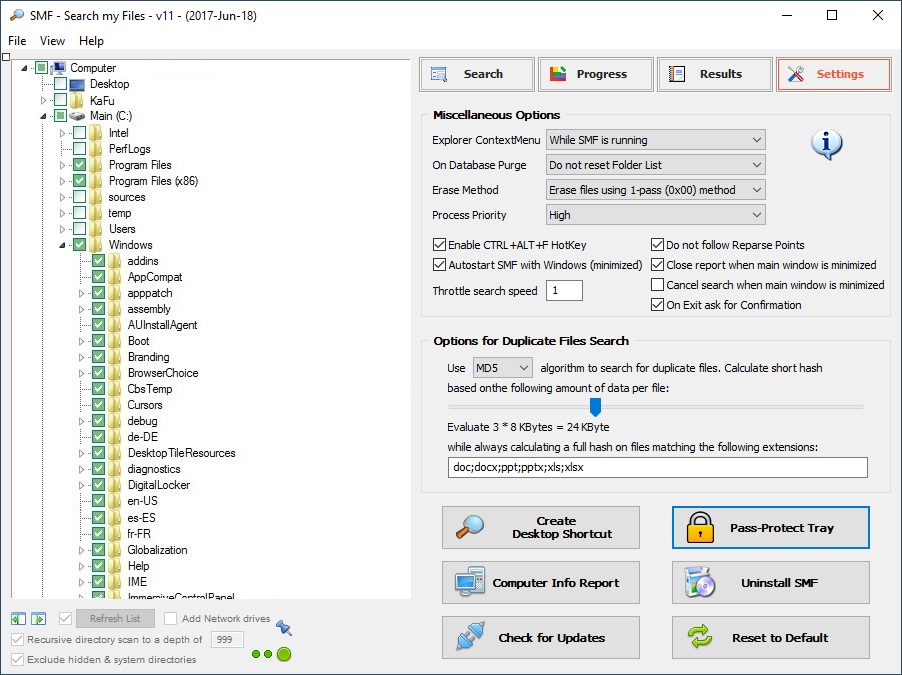Click the Pass-Protect Tray button
This screenshot has width=902, height=675.
pos(771,527)
